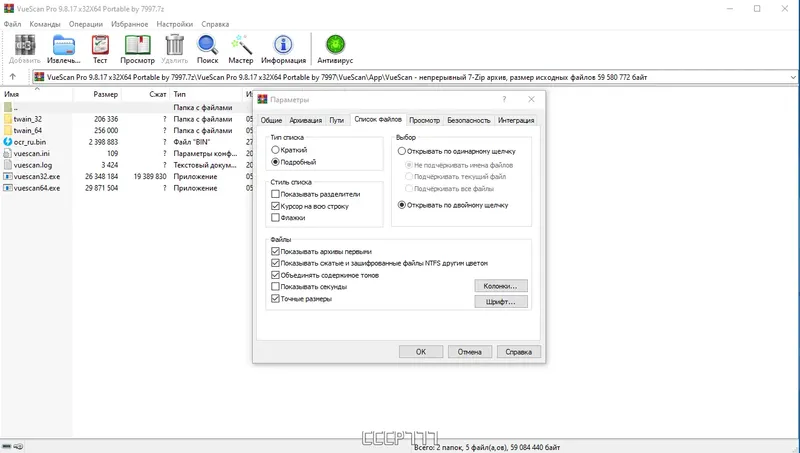
Task: Click the twain_64 folder icon
Action: pos(8,131)
